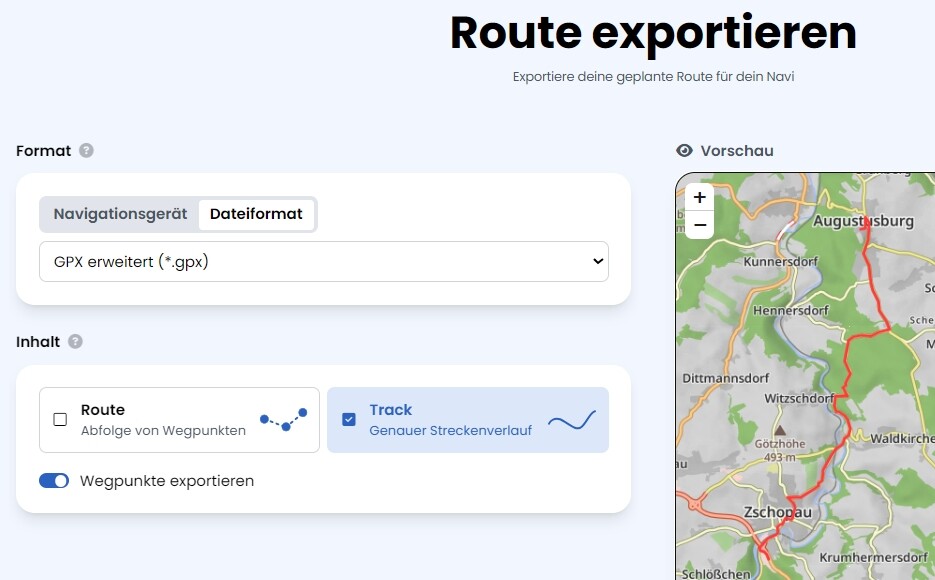Viewport: 935px width, 580px height.
Task: Click the dotted waypoint icon in Route card
Action: point(283,419)
